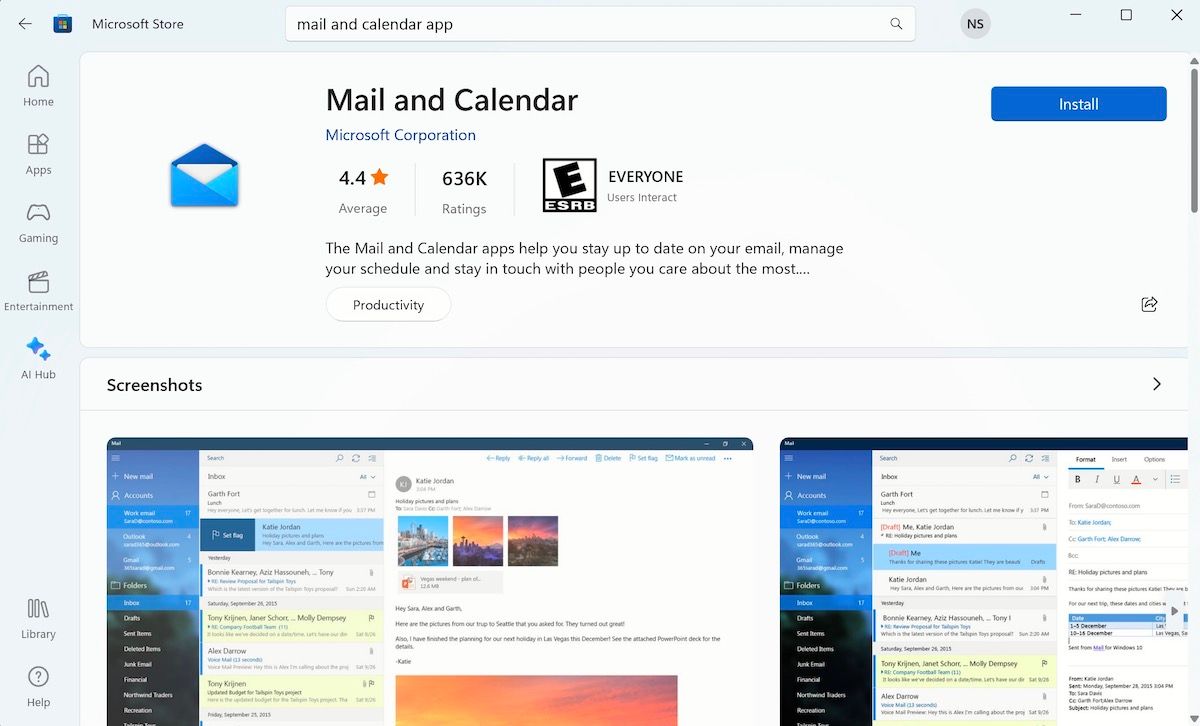This screenshot has height=726, width=1200.
Task: Open the Gaming section
Action: pyautogui.click(x=37, y=222)
